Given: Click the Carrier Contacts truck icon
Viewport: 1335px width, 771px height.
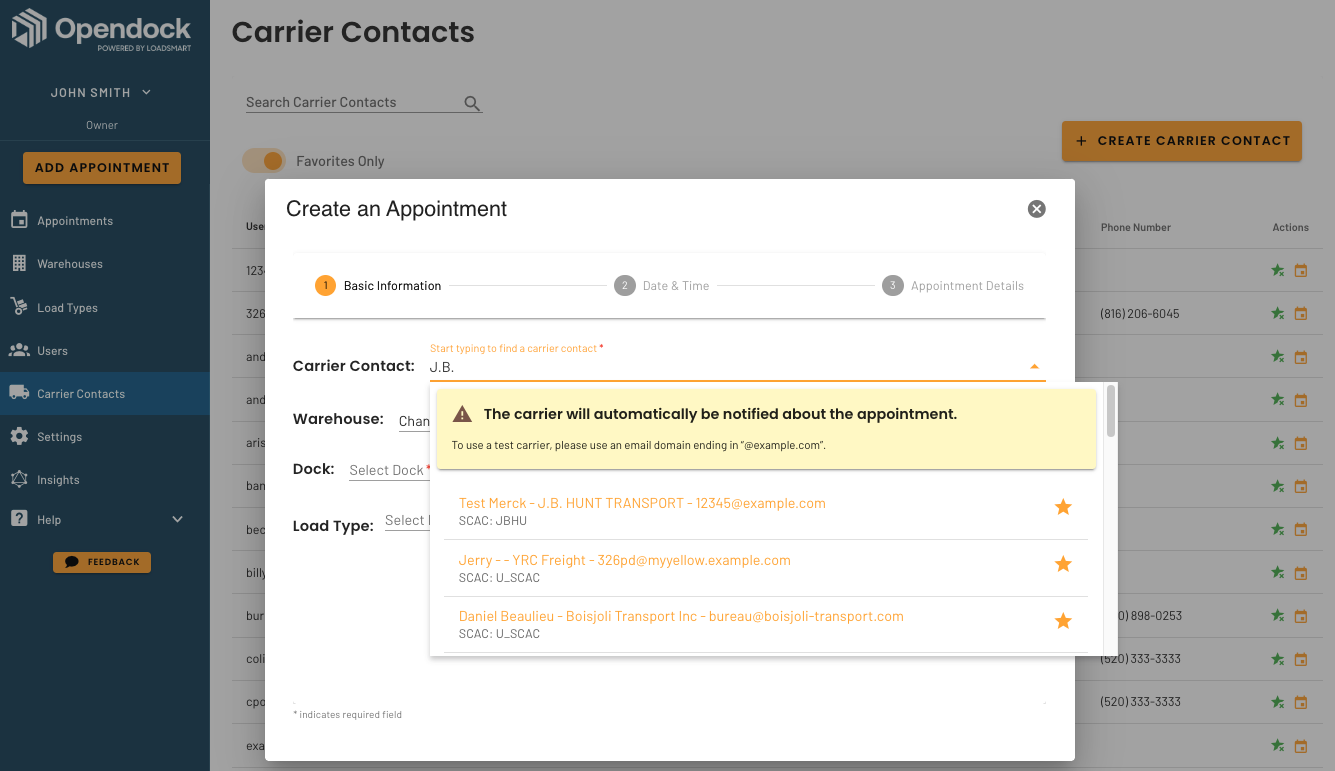Looking at the screenshot, I should (x=19, y=393).
